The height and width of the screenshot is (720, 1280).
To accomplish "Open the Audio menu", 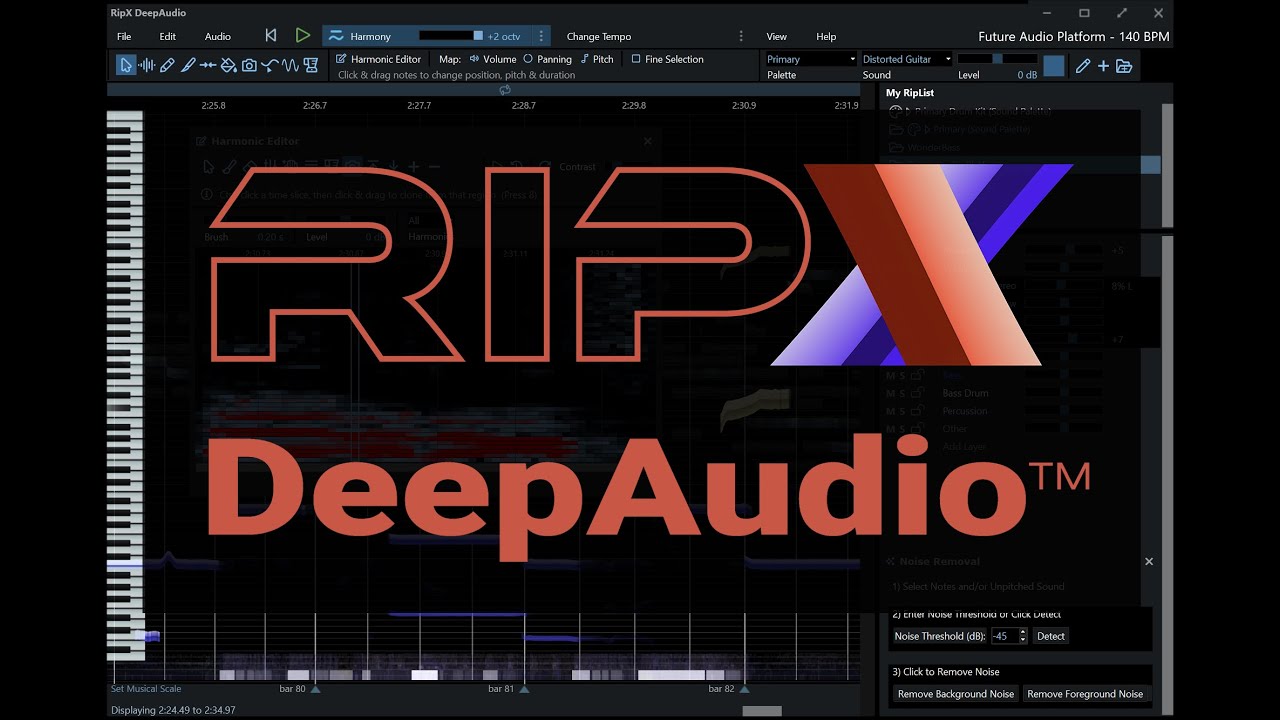I will coord(217,36).
